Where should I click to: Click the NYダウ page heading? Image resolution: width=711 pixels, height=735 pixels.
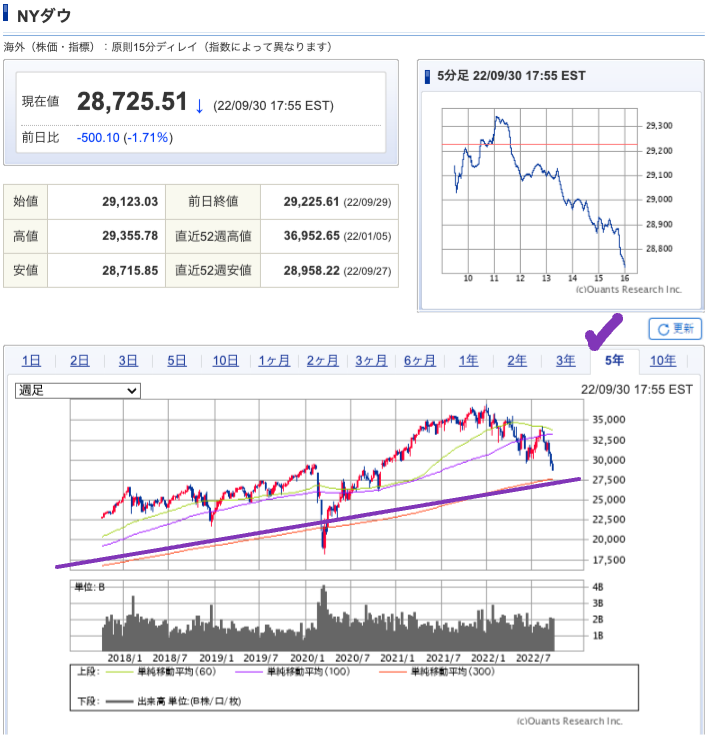tap(44, 16)
